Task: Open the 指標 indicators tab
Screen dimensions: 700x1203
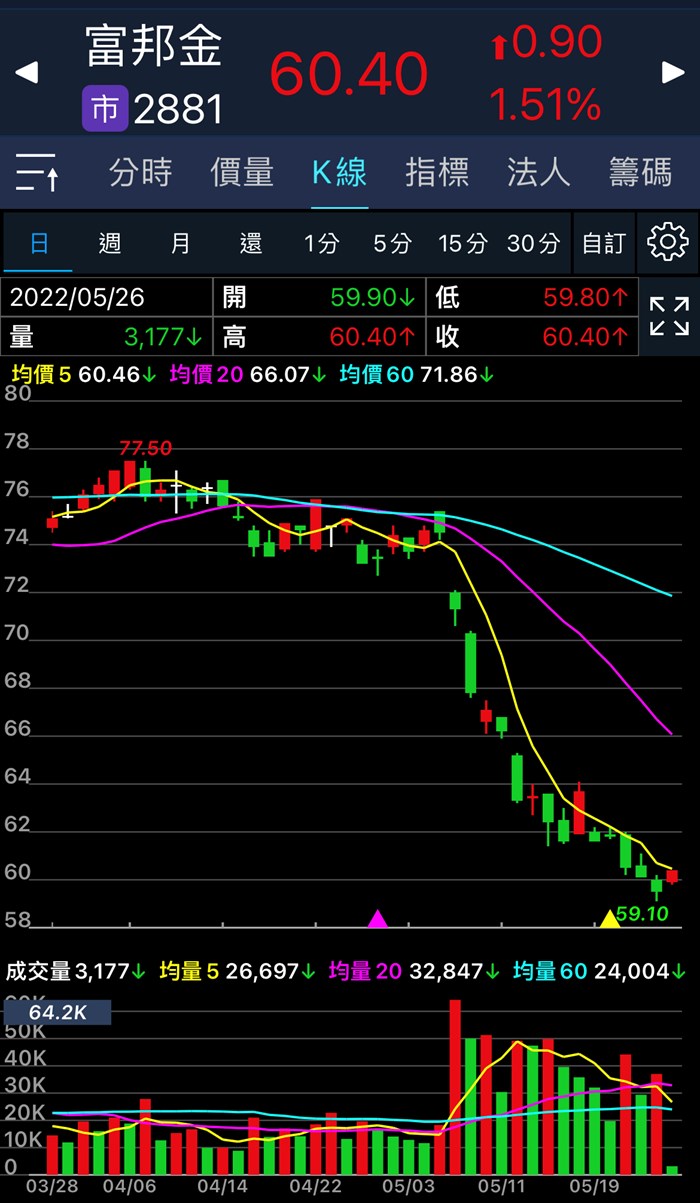Action: [x=437, y=173]
